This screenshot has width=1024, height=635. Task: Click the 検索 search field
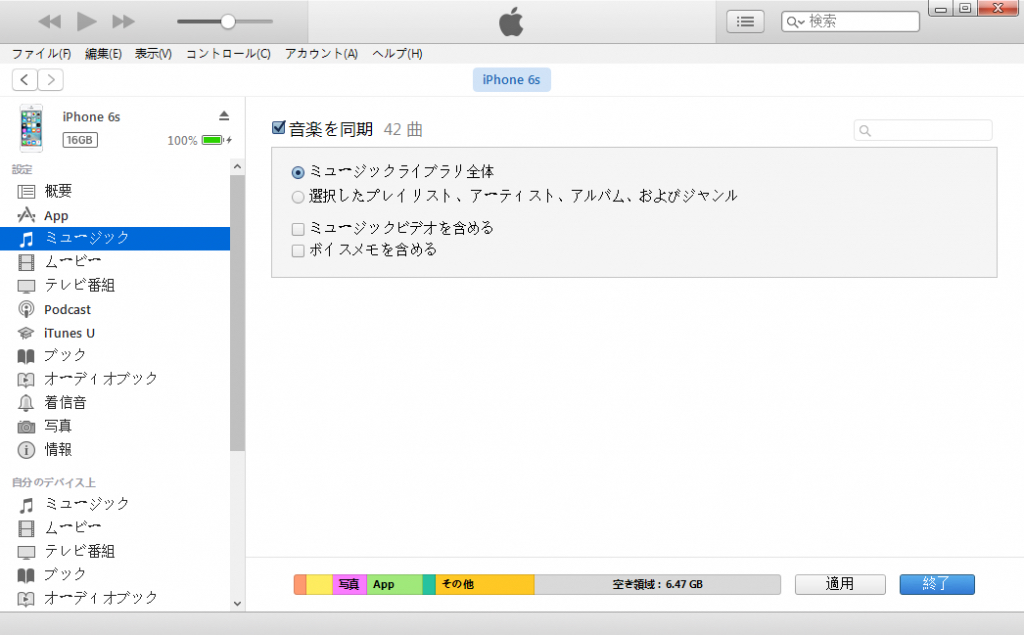point(850,22)
